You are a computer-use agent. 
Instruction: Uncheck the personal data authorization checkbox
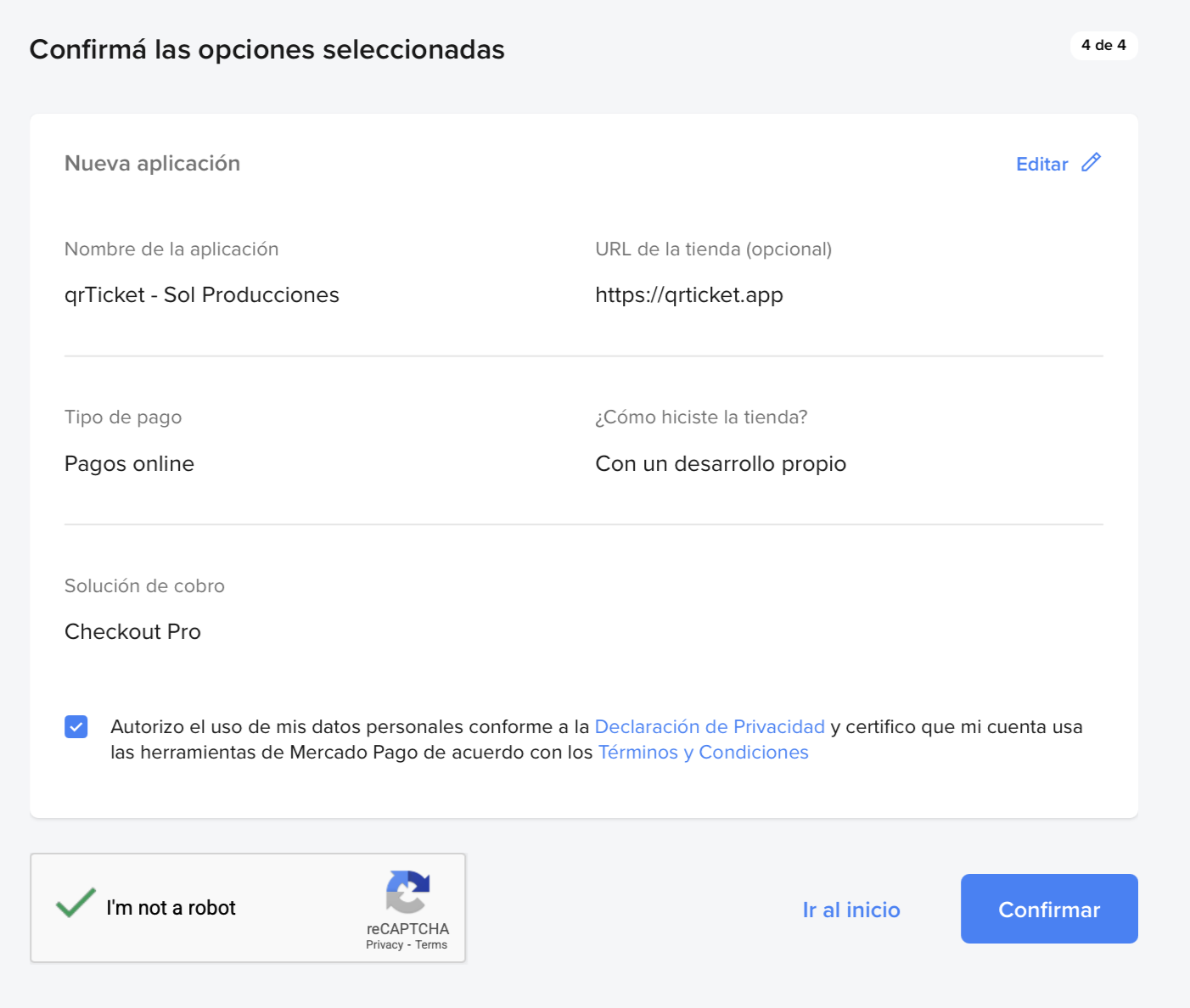(x=76, y=726)
